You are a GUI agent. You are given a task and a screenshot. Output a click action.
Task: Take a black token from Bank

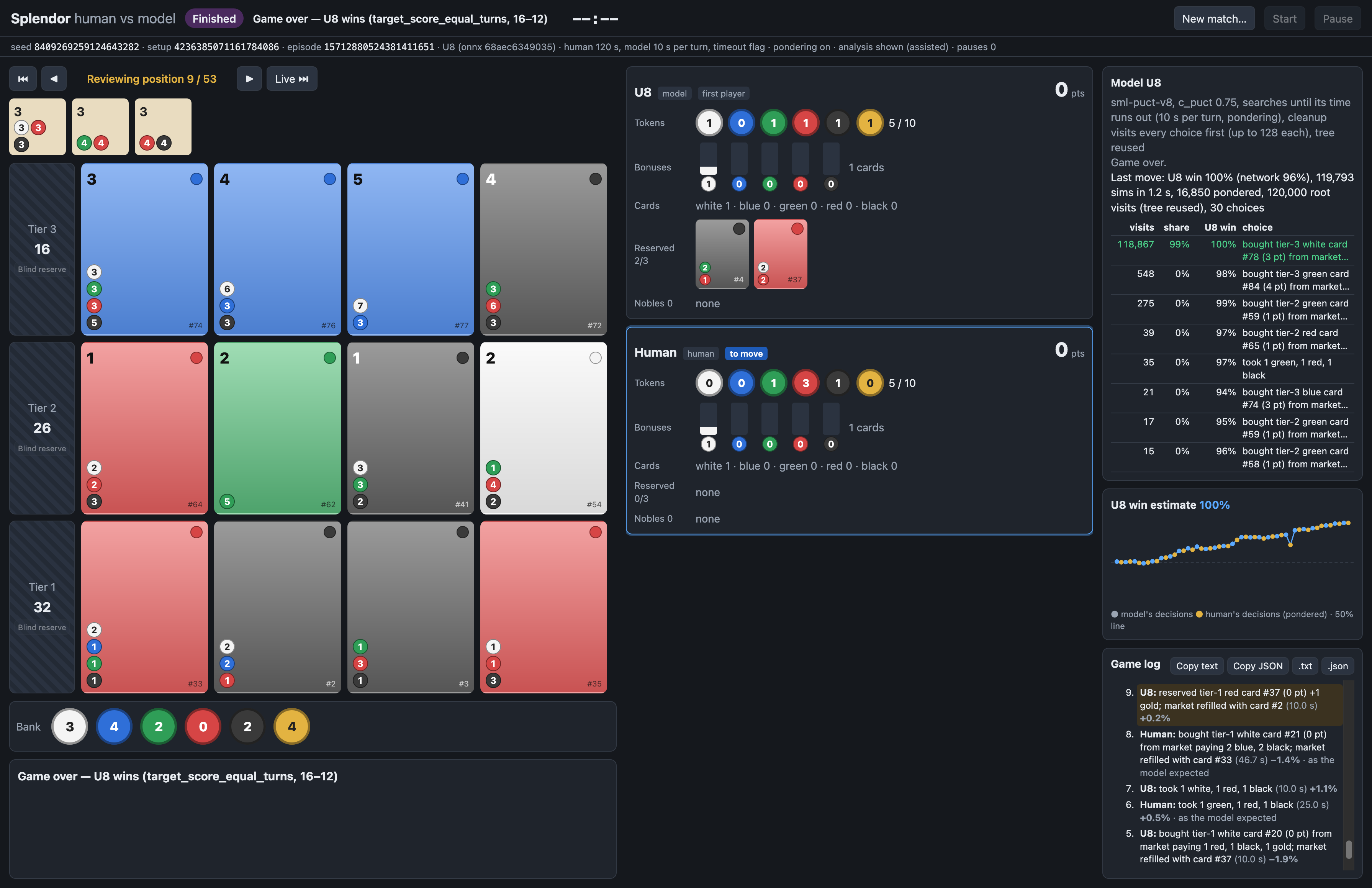click(247, 727)
